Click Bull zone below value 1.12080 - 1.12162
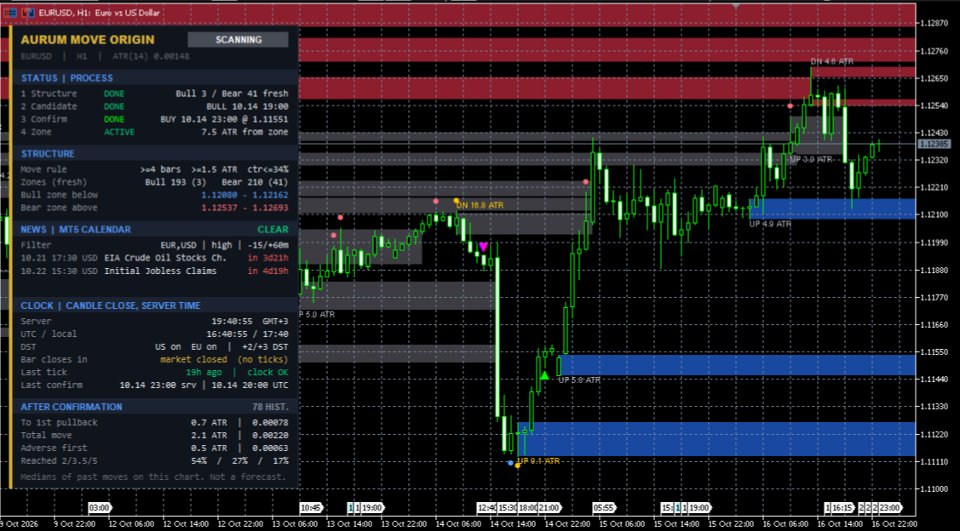This screenshot has height=531, width=960. [245, 195]
